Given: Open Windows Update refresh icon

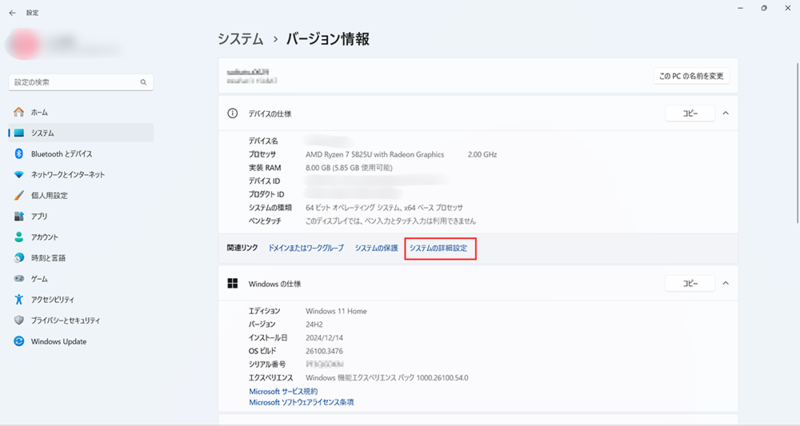Looking at the screenshot, I should click(x=19, y=341).
